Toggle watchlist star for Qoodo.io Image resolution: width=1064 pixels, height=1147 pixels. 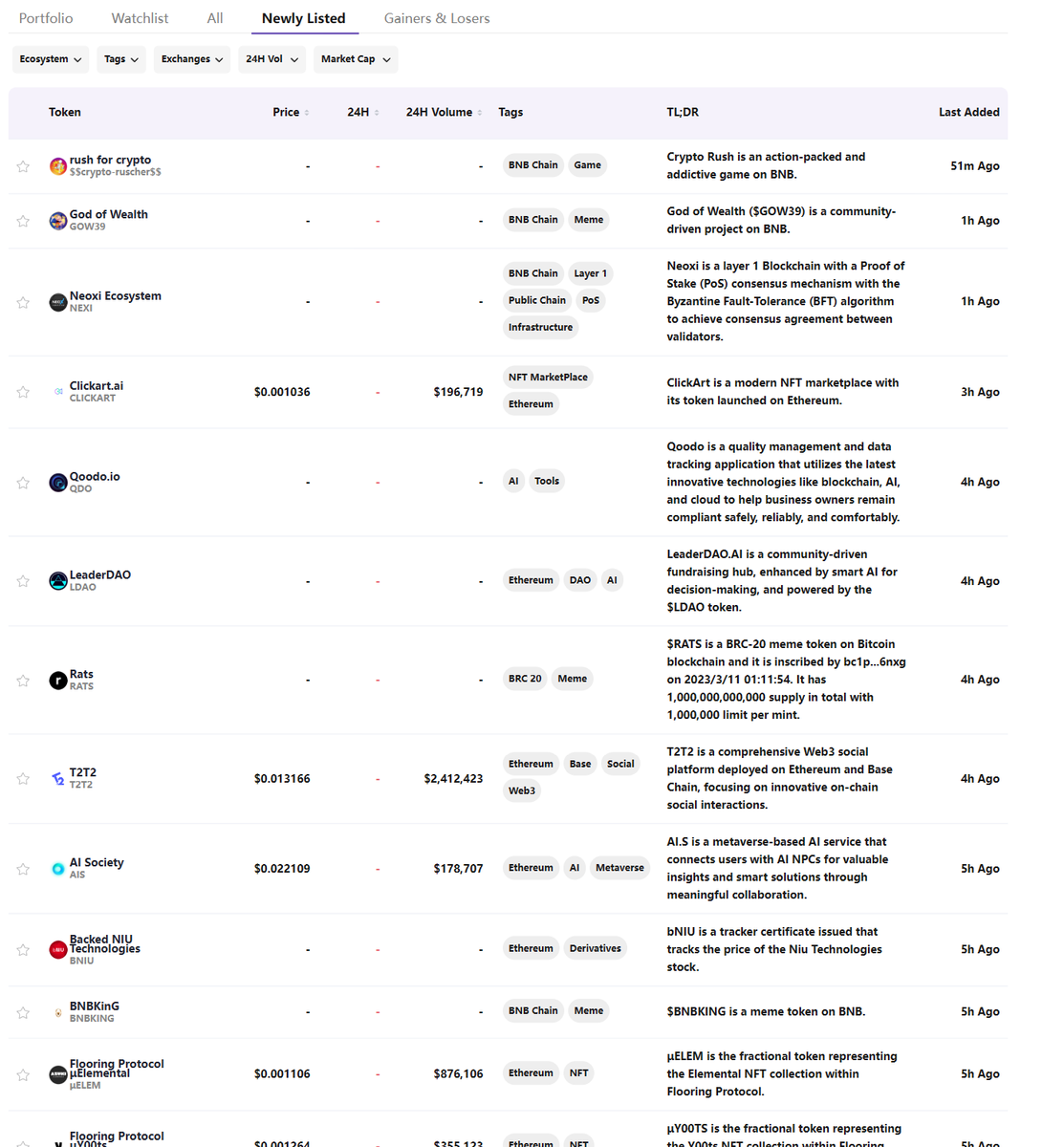point(23,483)
